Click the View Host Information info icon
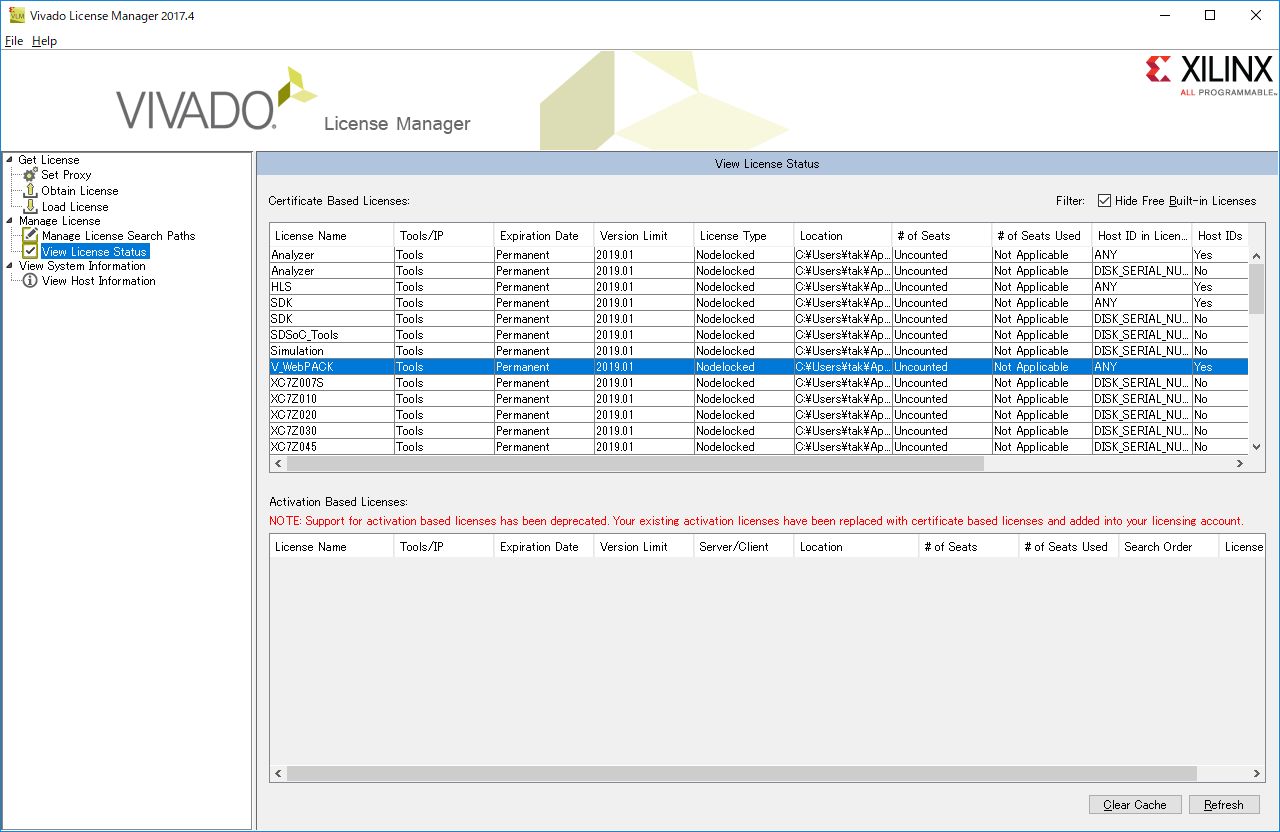The height and width of the screenshot is (832, 1280). click(30, 281)
